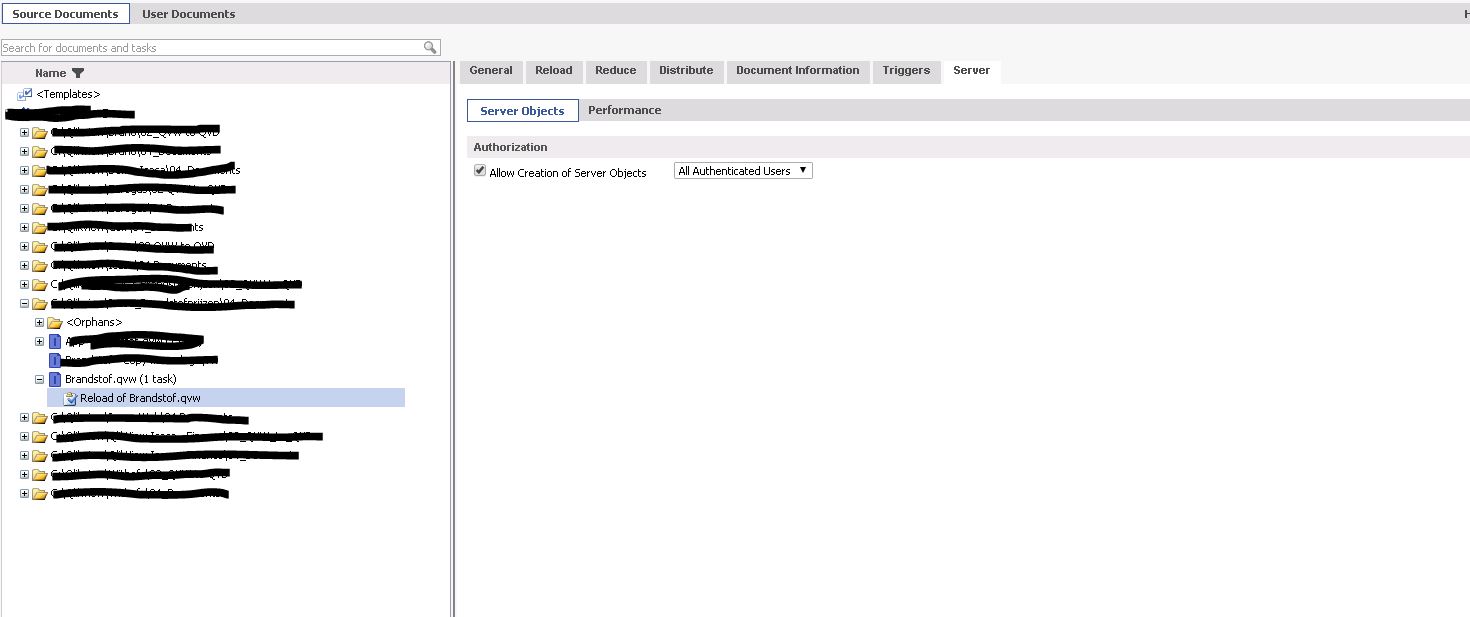Image resolution: width=1470 pixels, height=617 pixels.
Task: Select the Server tab
Action: tap(972, 71)
